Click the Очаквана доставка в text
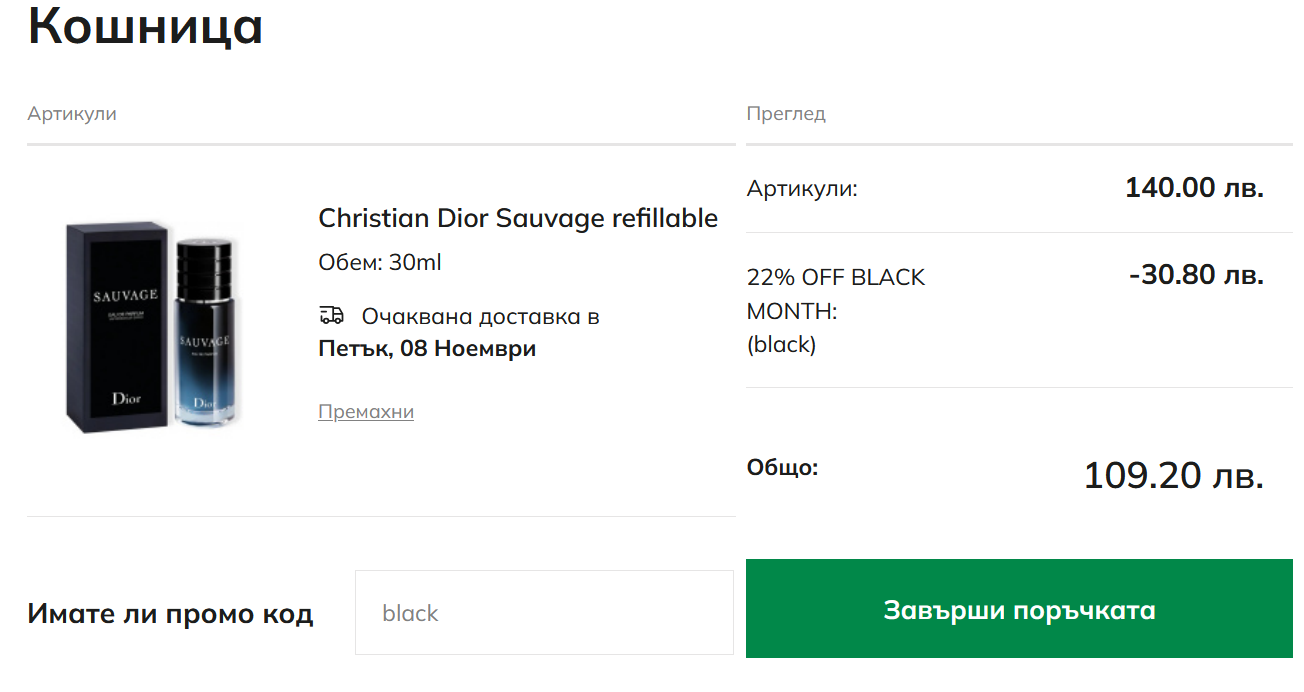The width and height of the screenshot is (1304, 692). pos(480,317)
